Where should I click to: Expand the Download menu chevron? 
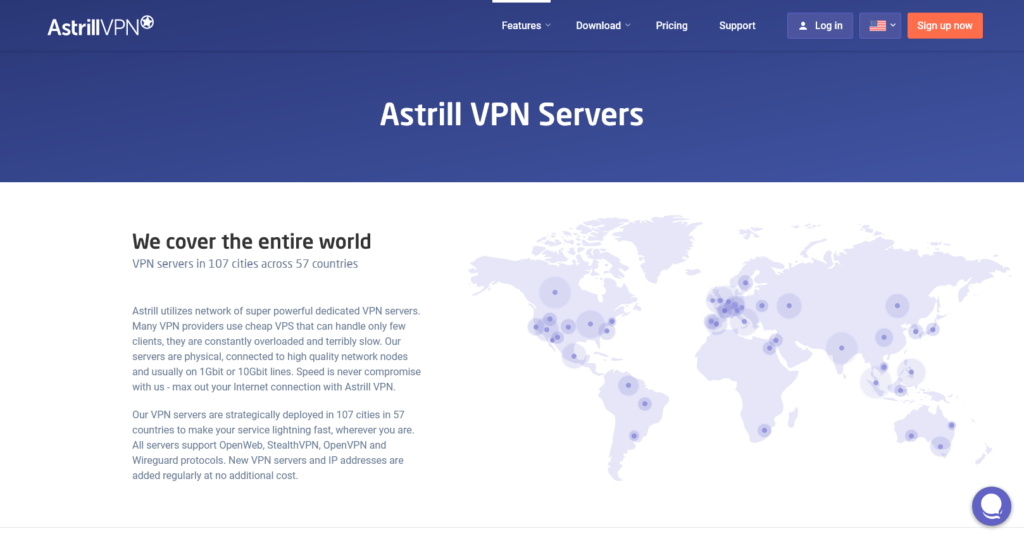pyautogui.click(x=628, y=25)
